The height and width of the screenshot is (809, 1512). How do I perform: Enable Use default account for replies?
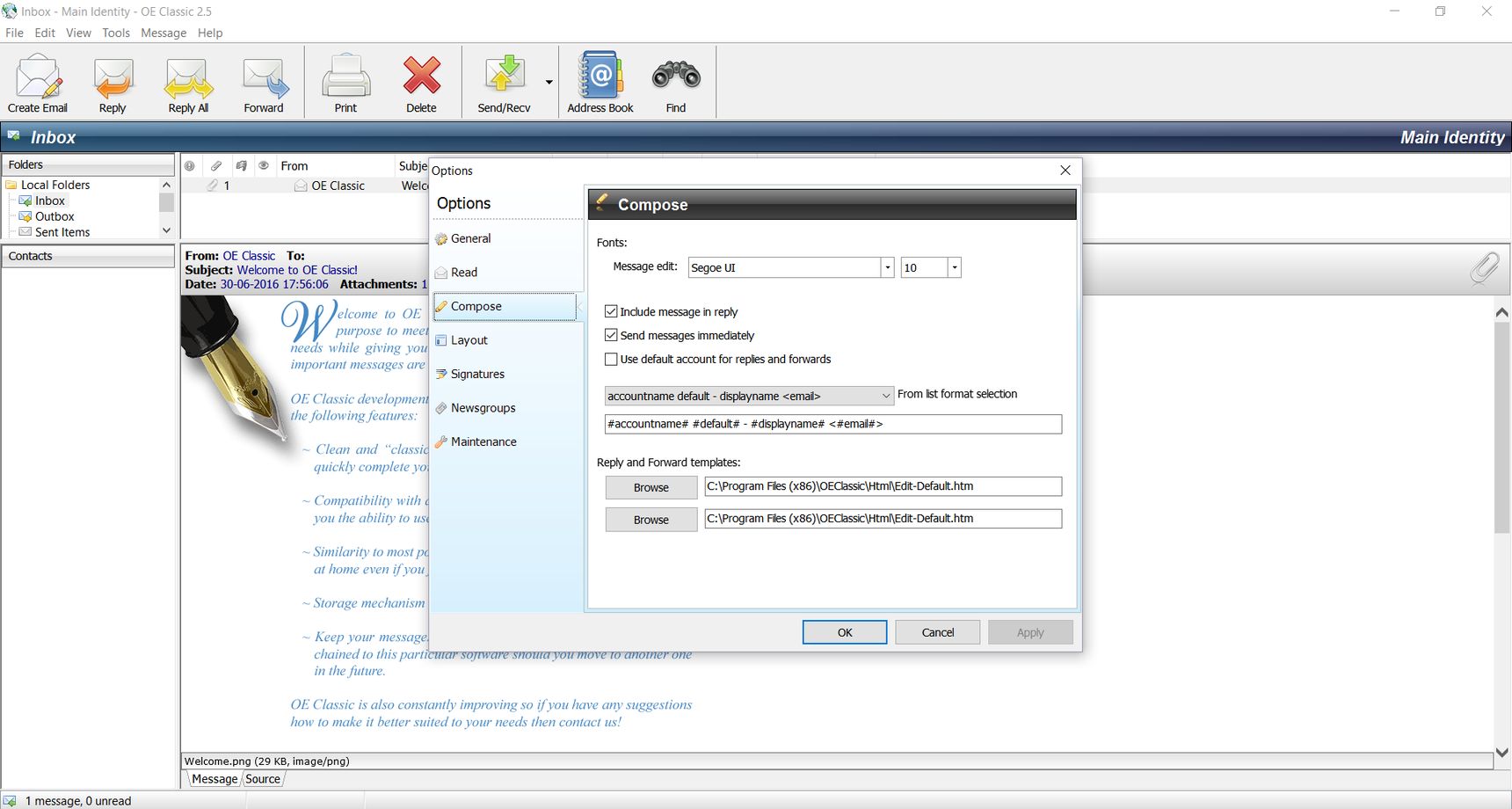pos(611,359)
